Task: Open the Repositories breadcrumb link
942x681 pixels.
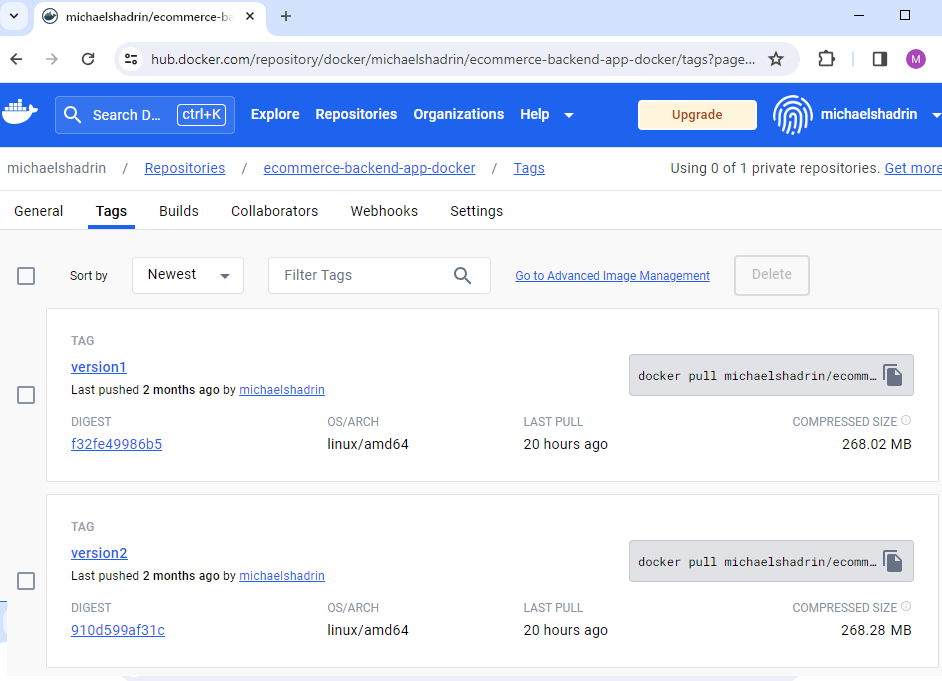Action: pos(184,168)
